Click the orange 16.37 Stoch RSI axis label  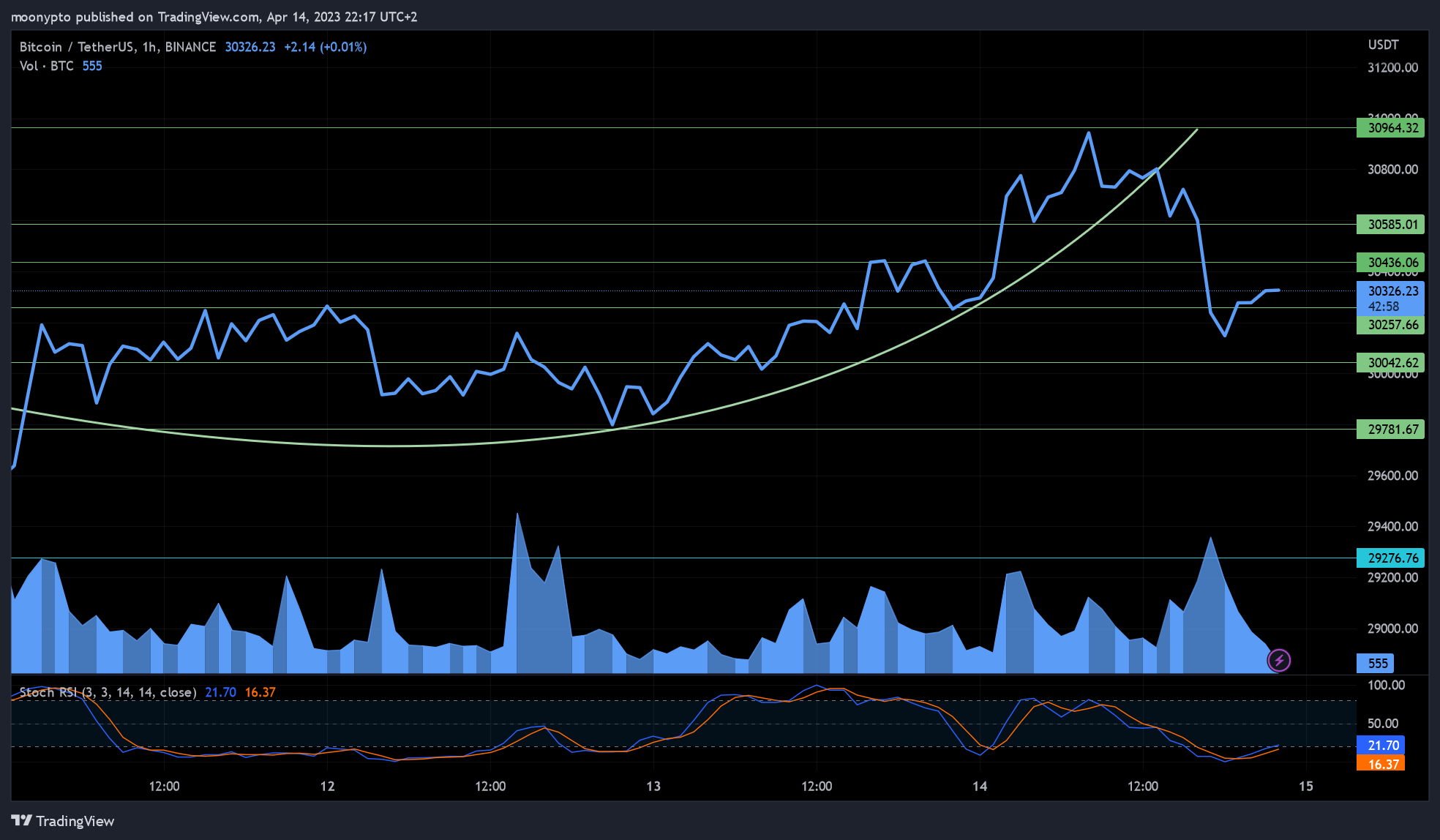(x=1381, y=765)
